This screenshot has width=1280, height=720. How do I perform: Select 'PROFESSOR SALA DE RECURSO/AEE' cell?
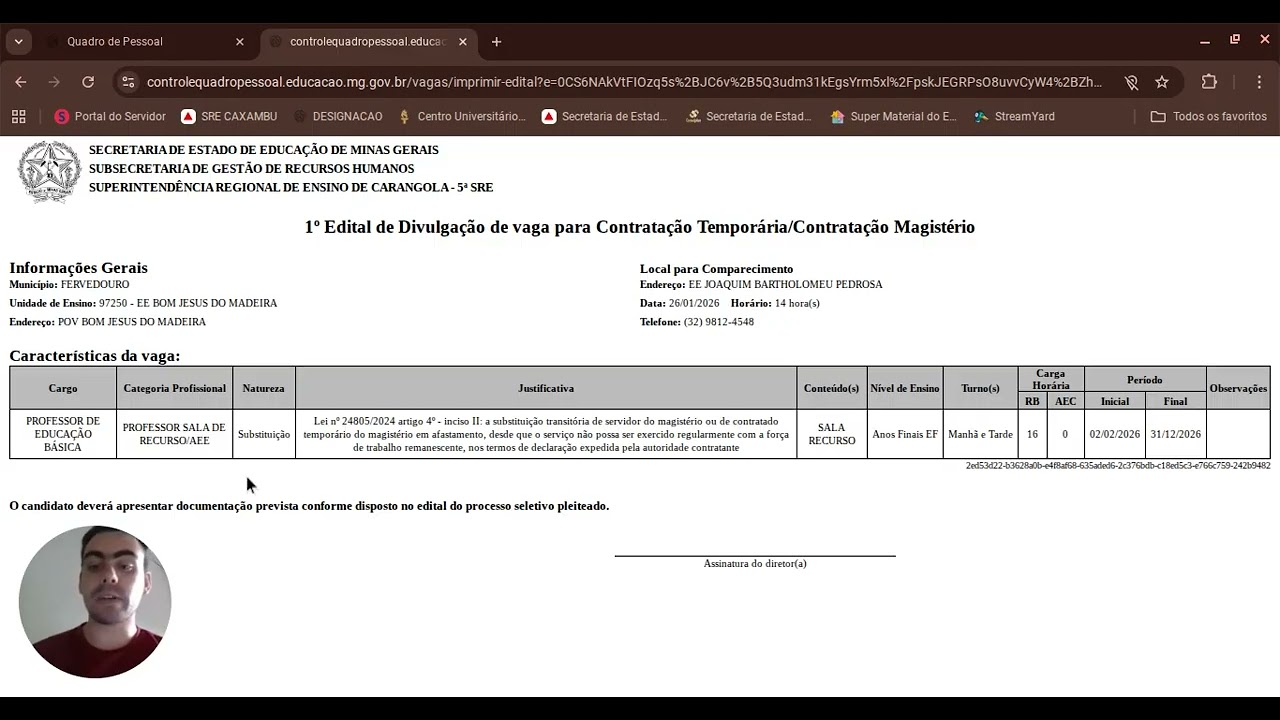(174, 434)
